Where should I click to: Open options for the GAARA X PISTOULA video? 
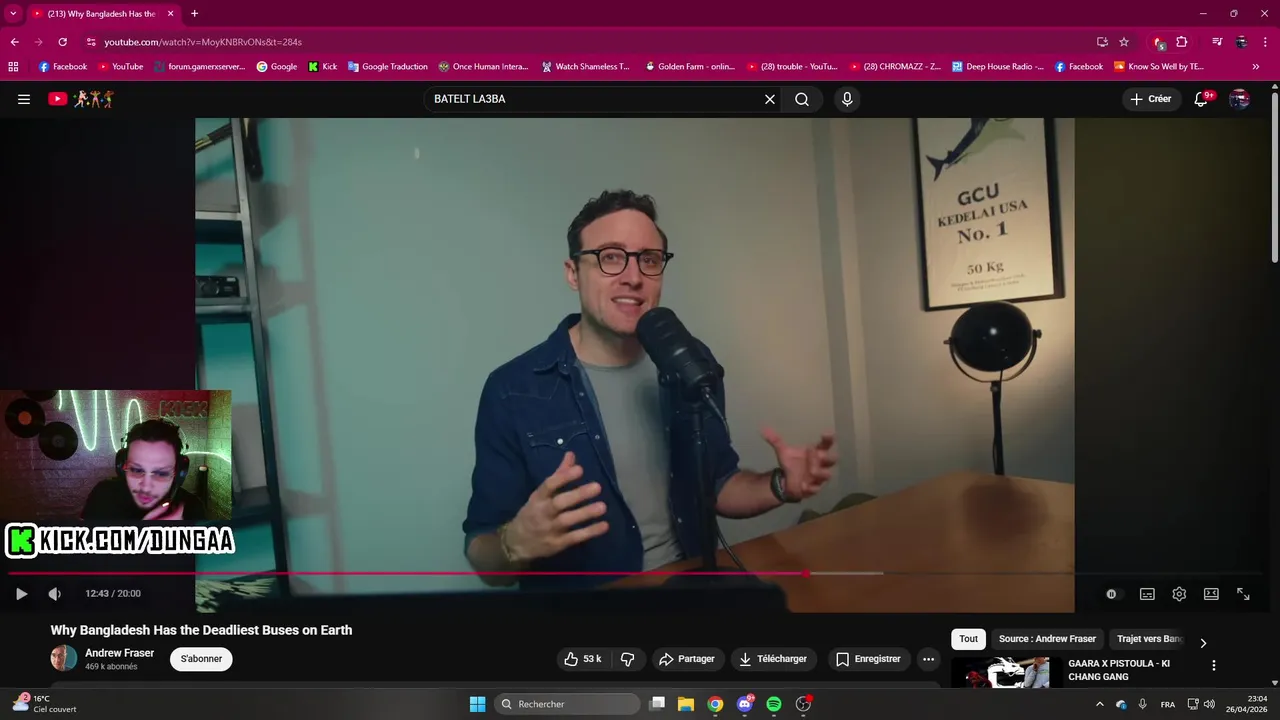1214,665
